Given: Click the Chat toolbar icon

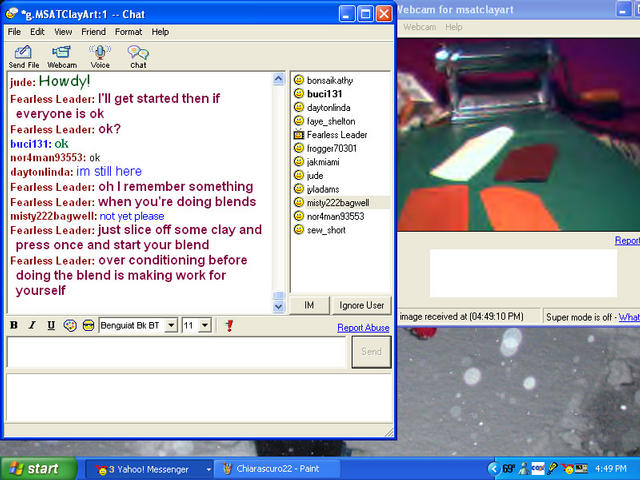Looking at the screenshot, I should point(138,57).
